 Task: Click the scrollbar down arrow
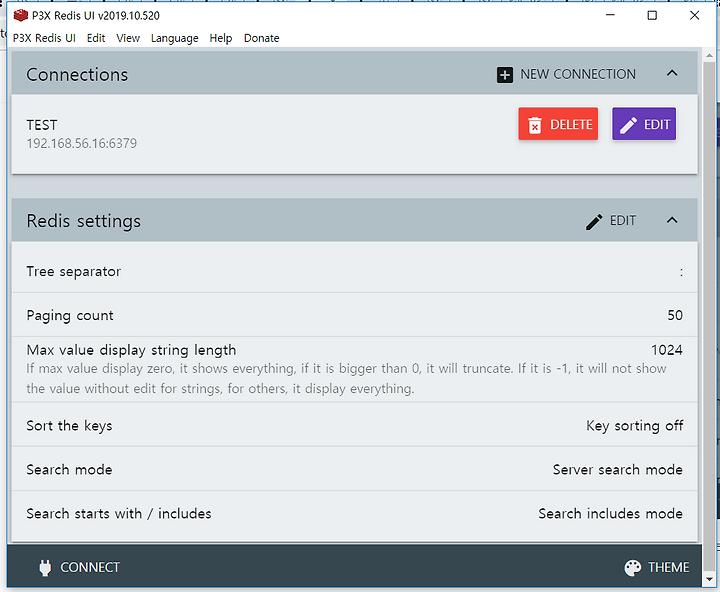709,580
